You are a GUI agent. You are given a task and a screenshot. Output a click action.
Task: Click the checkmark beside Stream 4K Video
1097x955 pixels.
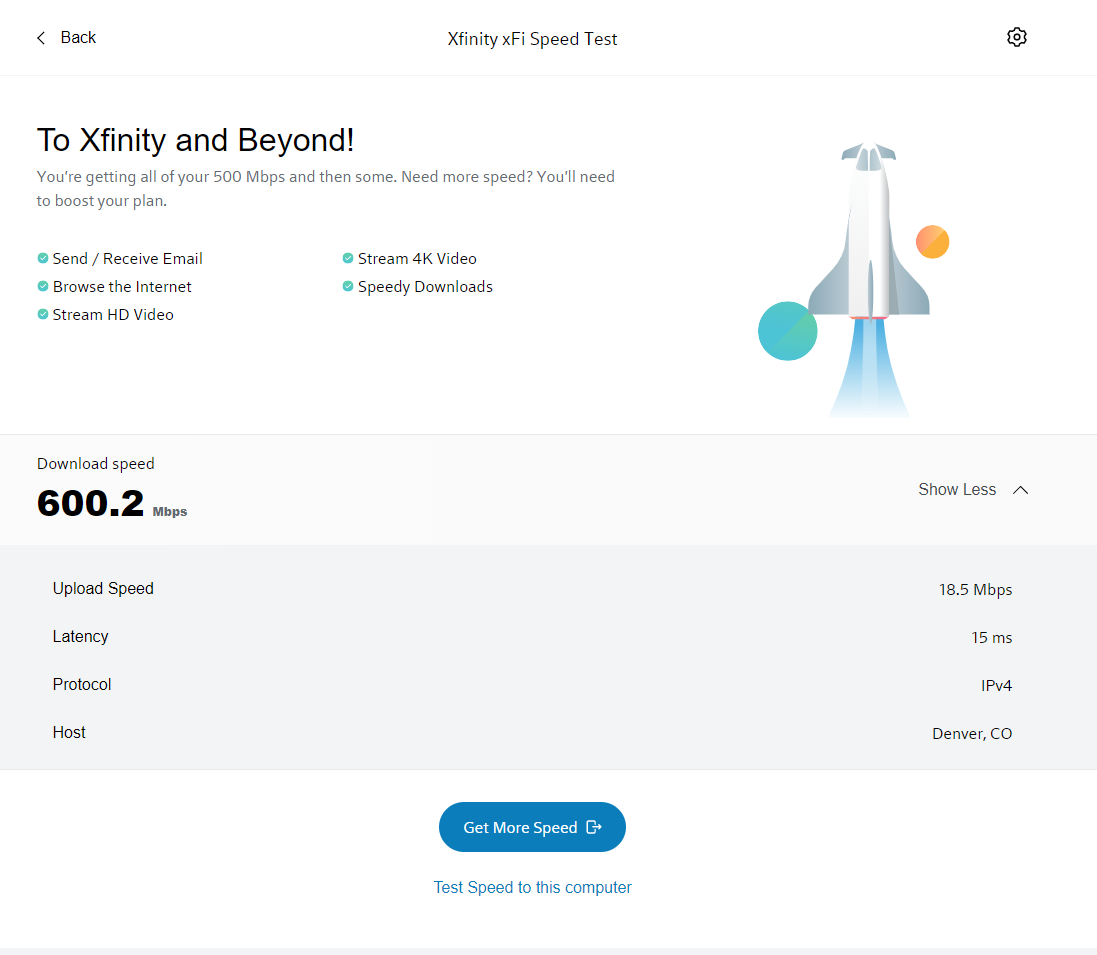coord(348,258)
